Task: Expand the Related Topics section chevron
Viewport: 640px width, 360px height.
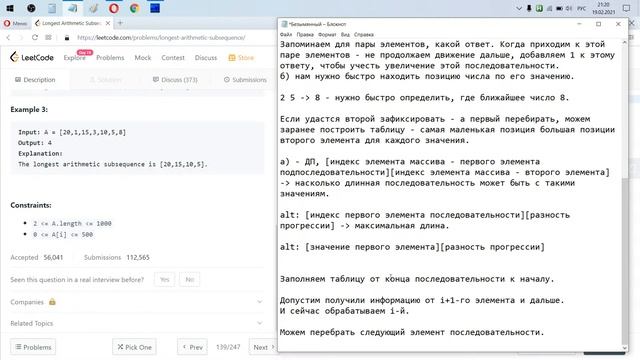Action: tap(260, 323)
